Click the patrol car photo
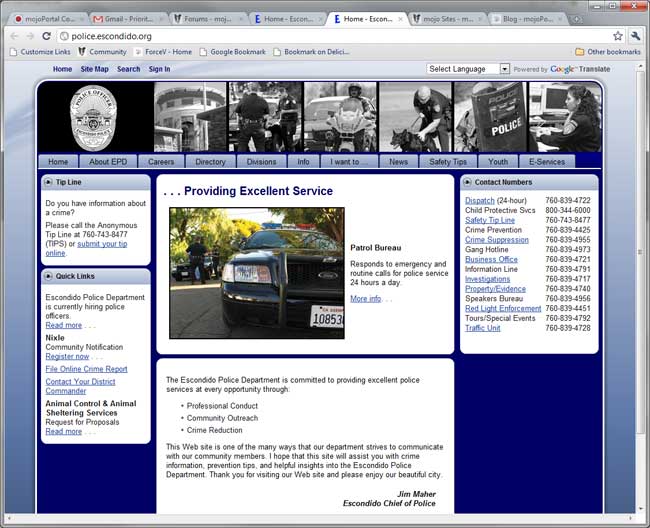Viewport: 650px width, 528px height. [256, 272]
